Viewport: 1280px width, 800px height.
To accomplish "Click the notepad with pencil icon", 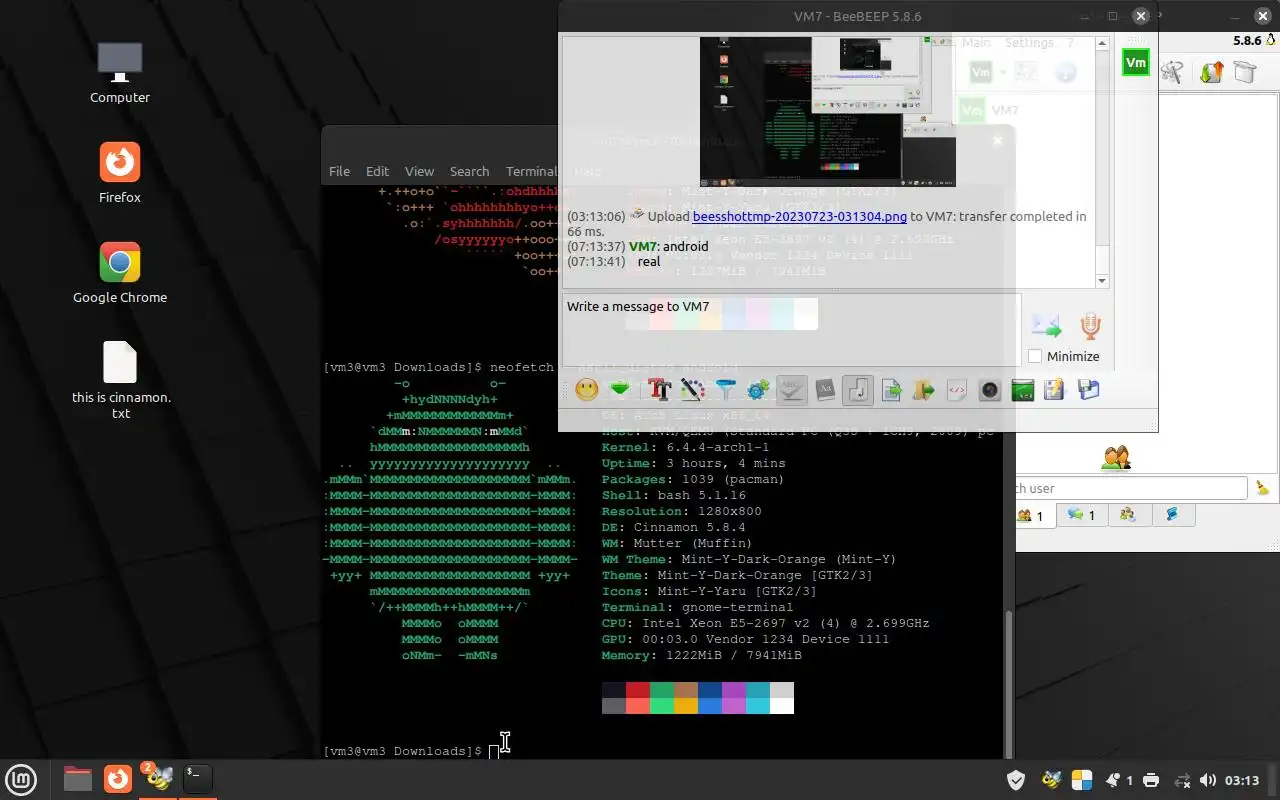I will click(x=1054, y=390).
